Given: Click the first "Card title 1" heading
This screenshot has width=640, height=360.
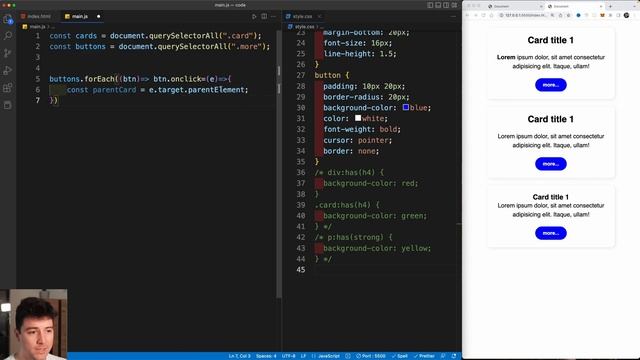Looking at the screenshot, I should [551, 40].
